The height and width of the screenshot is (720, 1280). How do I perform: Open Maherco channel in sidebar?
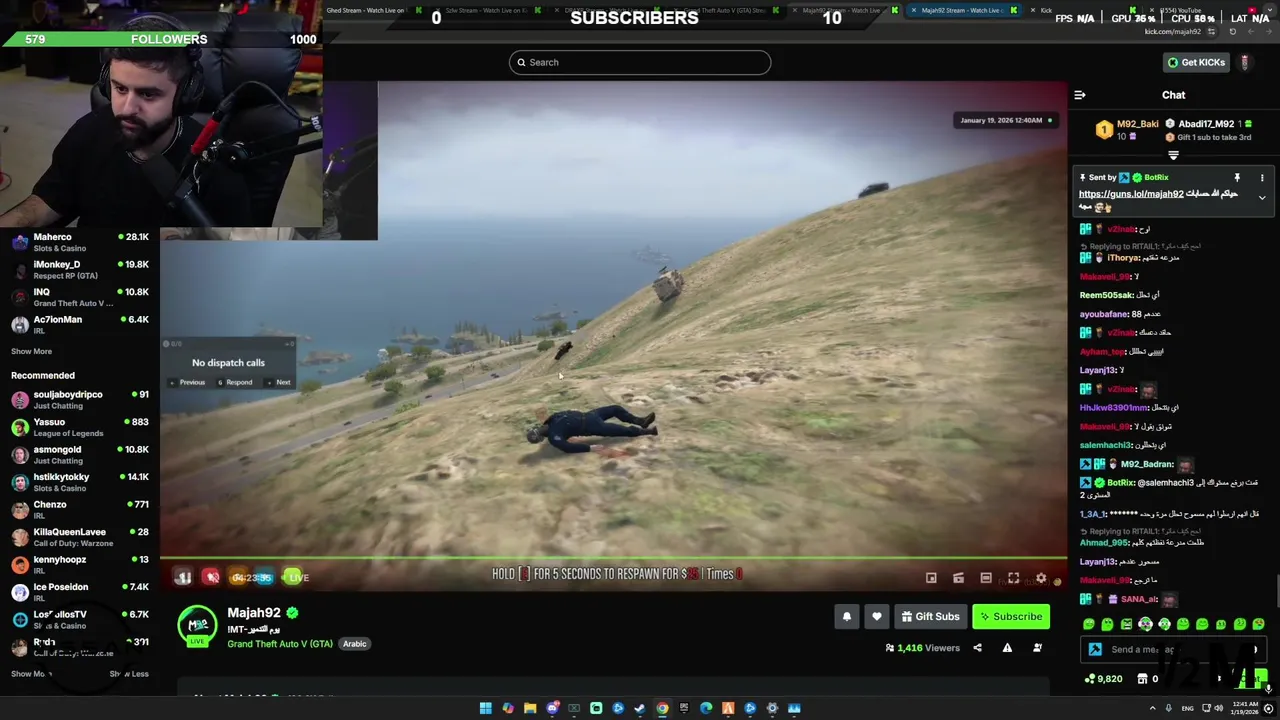coord(80,242)
